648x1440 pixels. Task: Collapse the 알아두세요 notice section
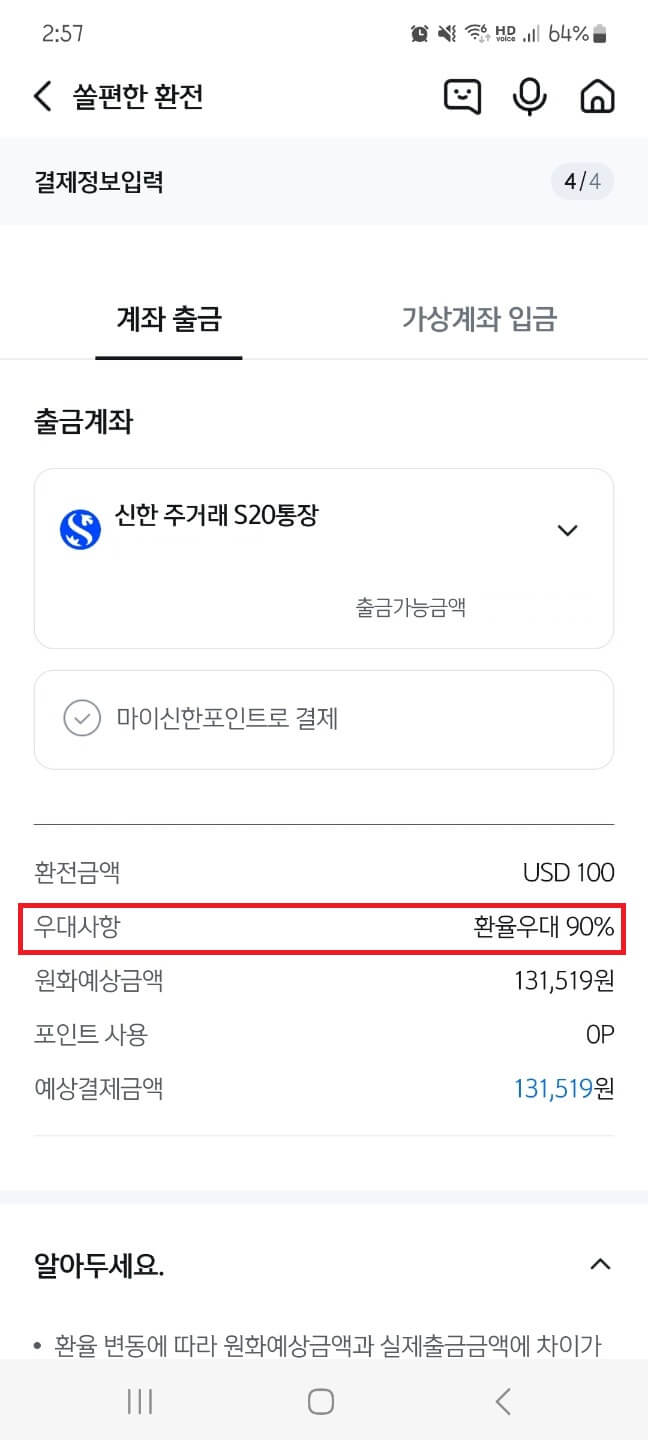(599, 1263)
